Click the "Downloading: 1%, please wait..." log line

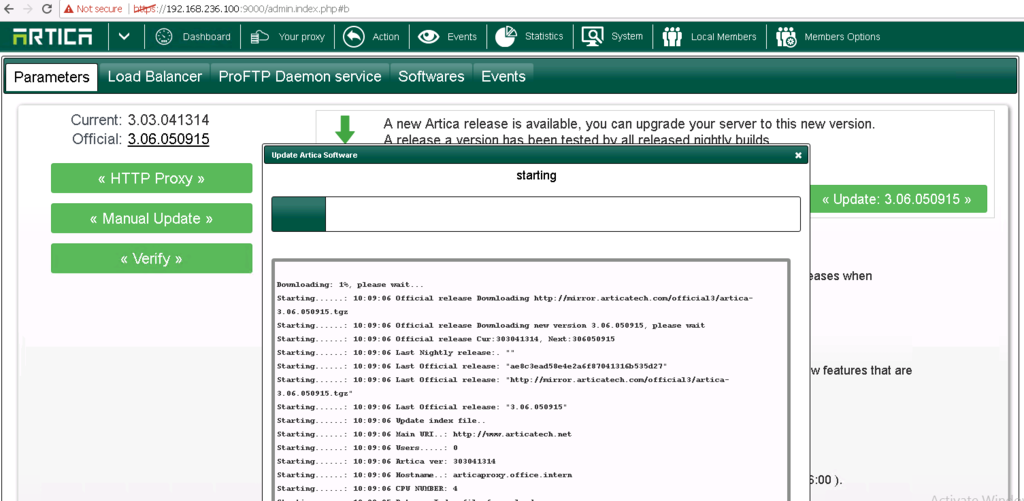click(350, 285)
